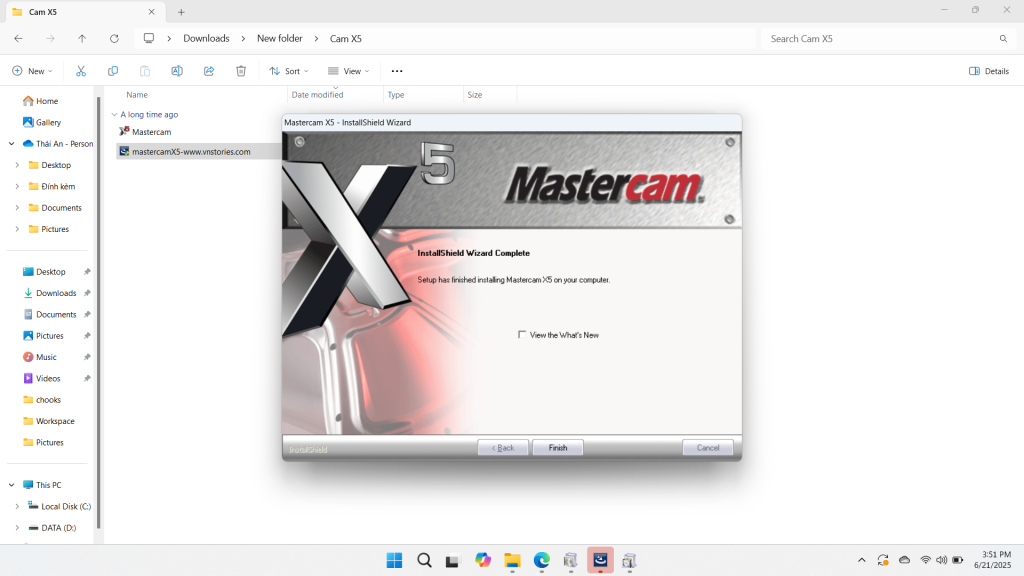Click the search magnifier icon in Explorer

pyautogui.click(x=1003, y=39)
